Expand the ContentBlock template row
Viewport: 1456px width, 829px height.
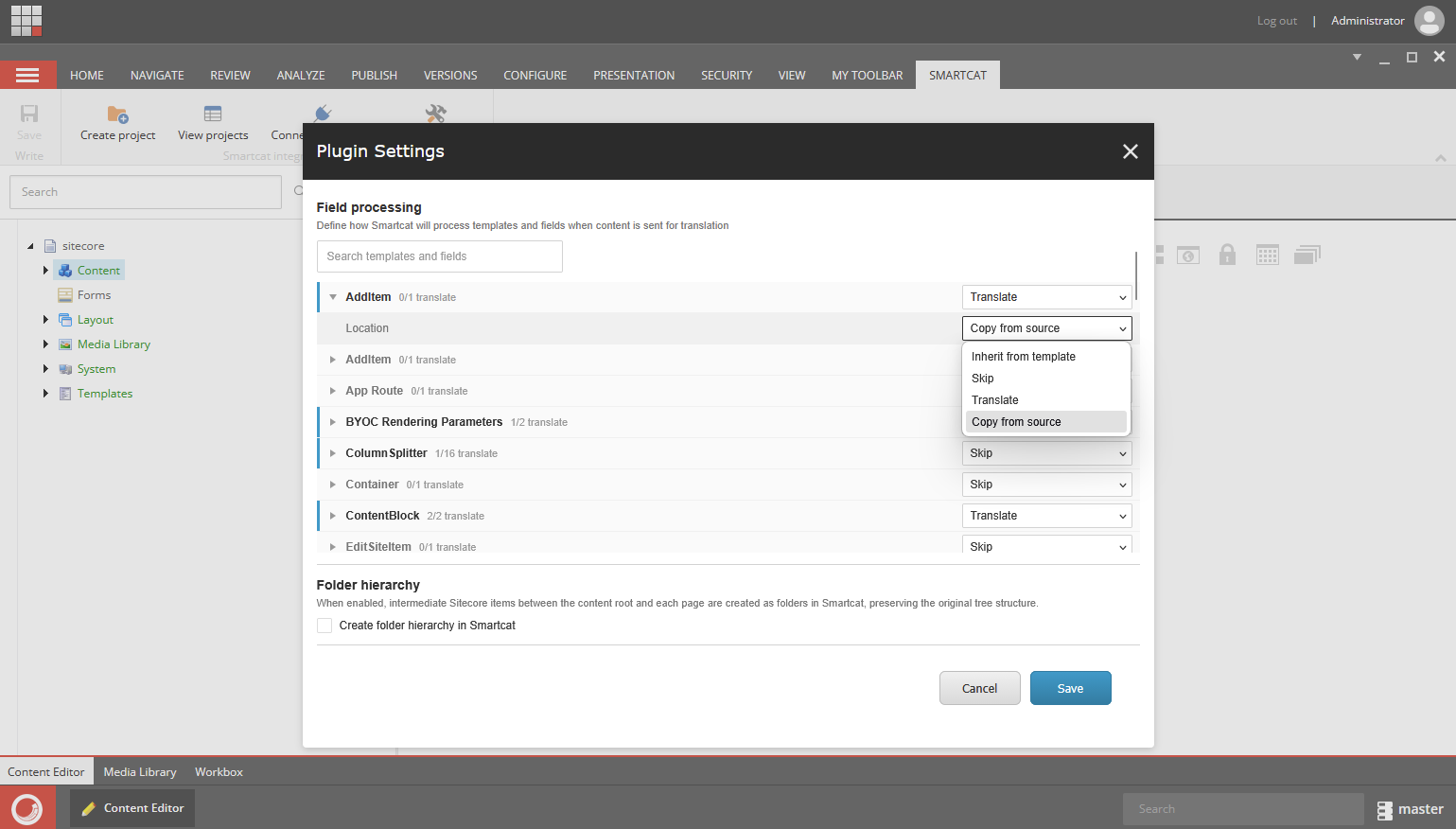333,516
